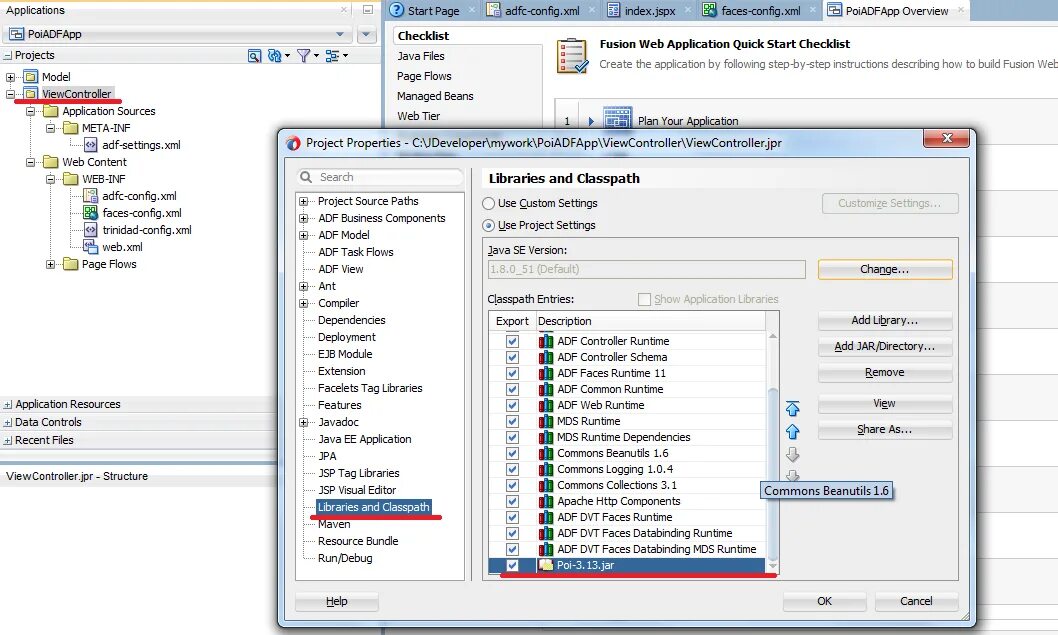The image size is (1058, 635).
Task: Click the search magnifier icon in properties dialog
Action: [x=306, y=177]
